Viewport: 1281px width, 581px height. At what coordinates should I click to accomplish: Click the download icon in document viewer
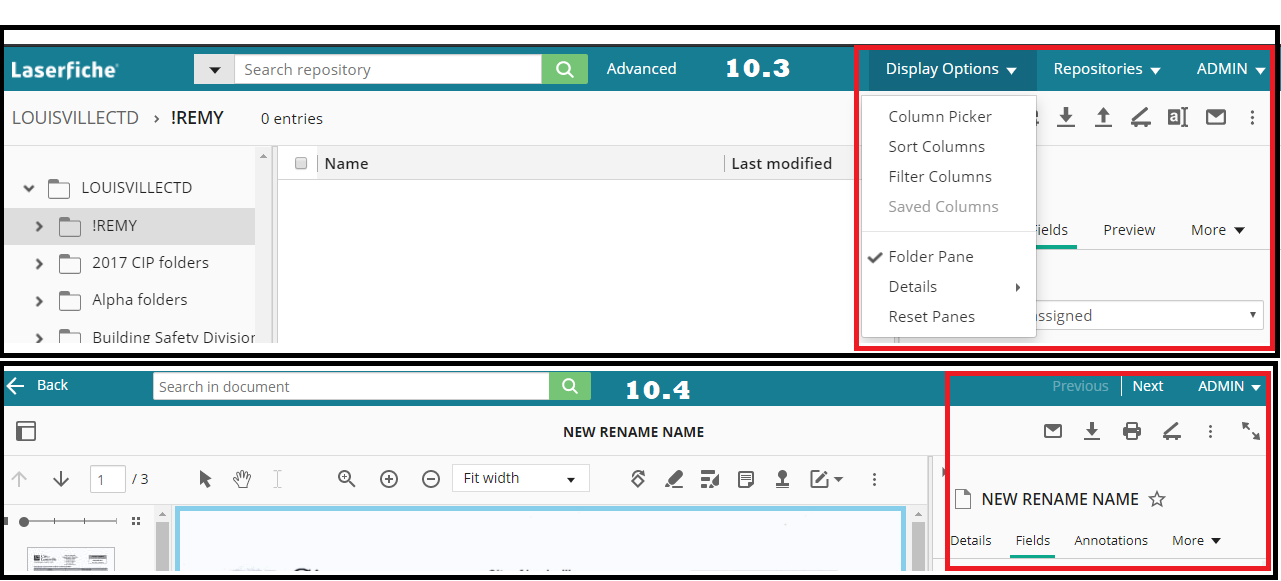(x=1092, y=431)
